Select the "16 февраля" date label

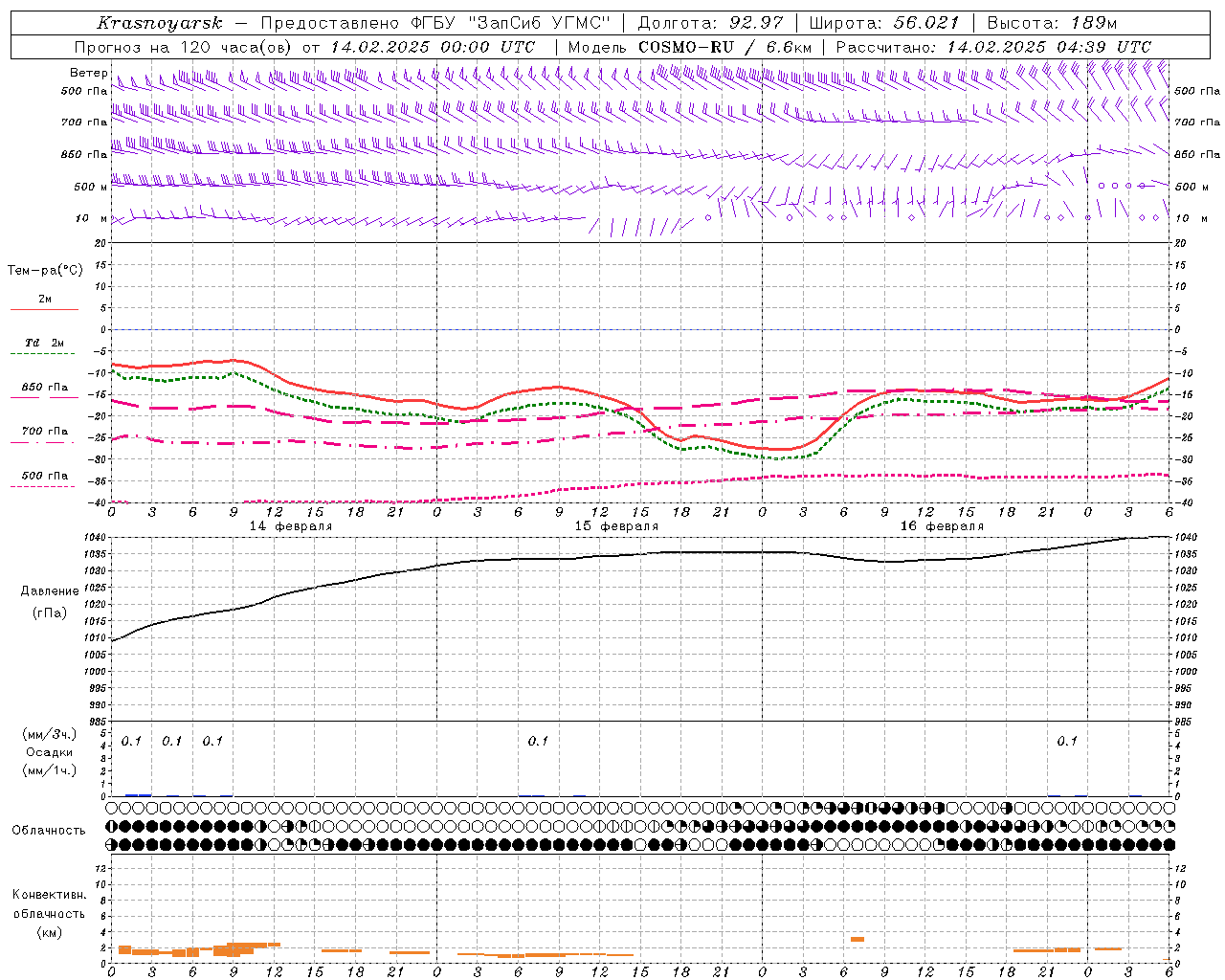click(942, 526)
